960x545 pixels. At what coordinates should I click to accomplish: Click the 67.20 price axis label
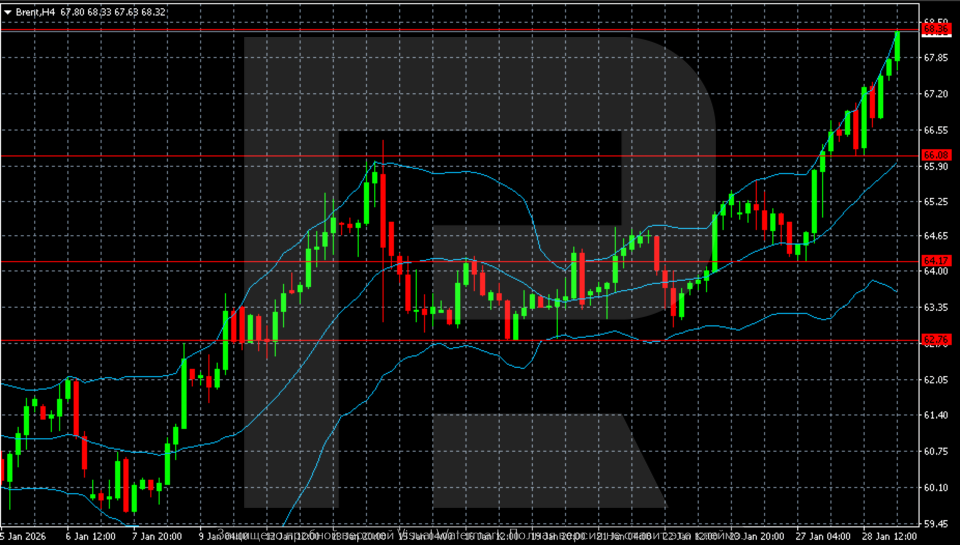936,94
